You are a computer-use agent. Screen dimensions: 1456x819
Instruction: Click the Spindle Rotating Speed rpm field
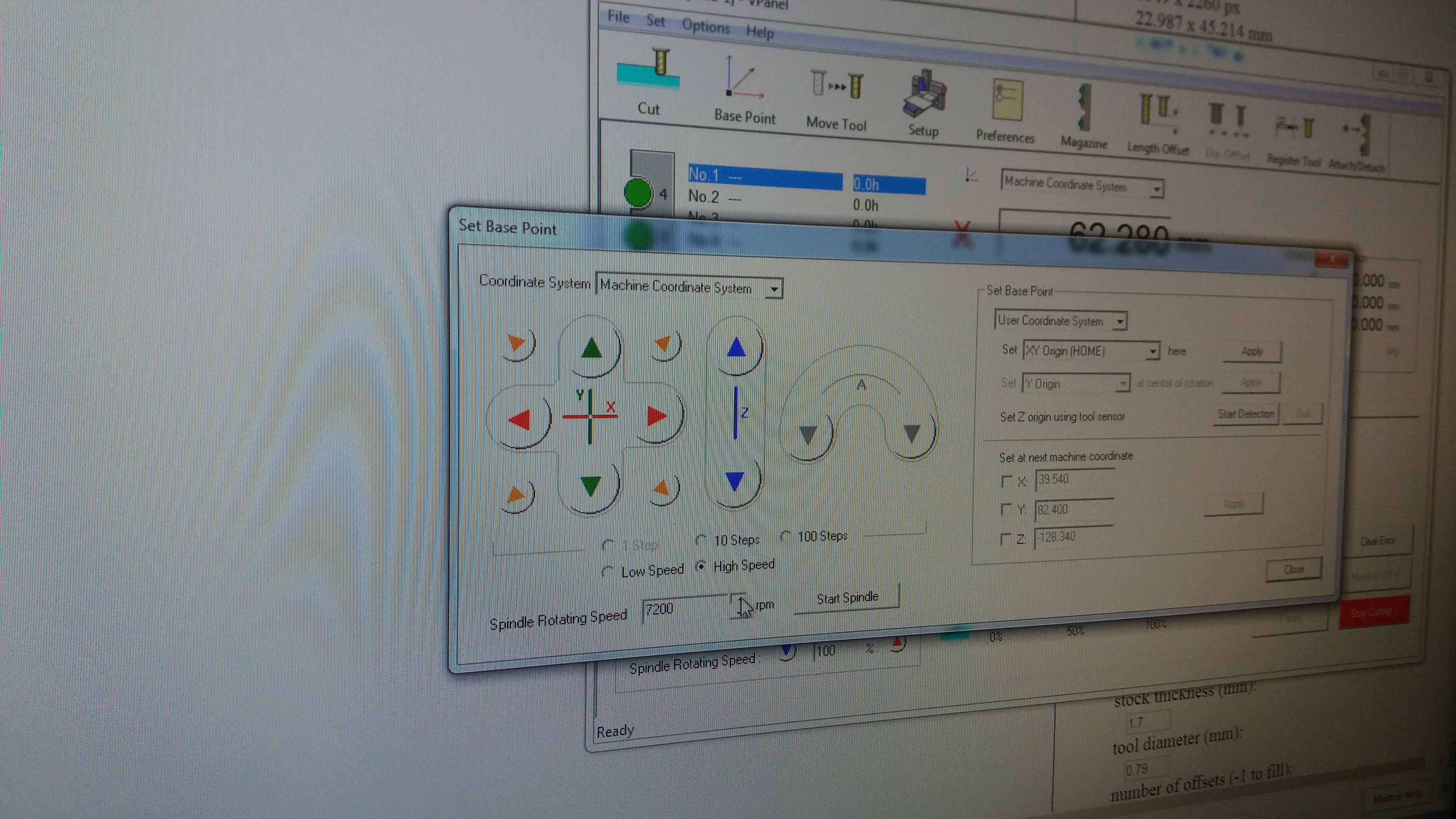pos(686,609)
